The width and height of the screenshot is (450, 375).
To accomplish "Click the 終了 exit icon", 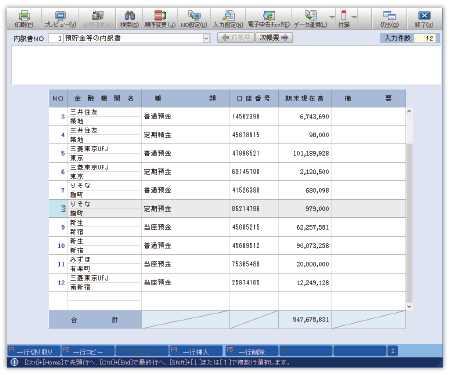I will tap(424, 19).
